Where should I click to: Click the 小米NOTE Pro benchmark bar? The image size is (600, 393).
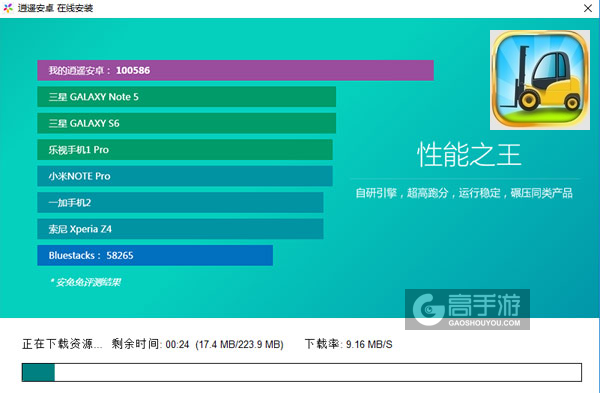click(x=185, y=176)
